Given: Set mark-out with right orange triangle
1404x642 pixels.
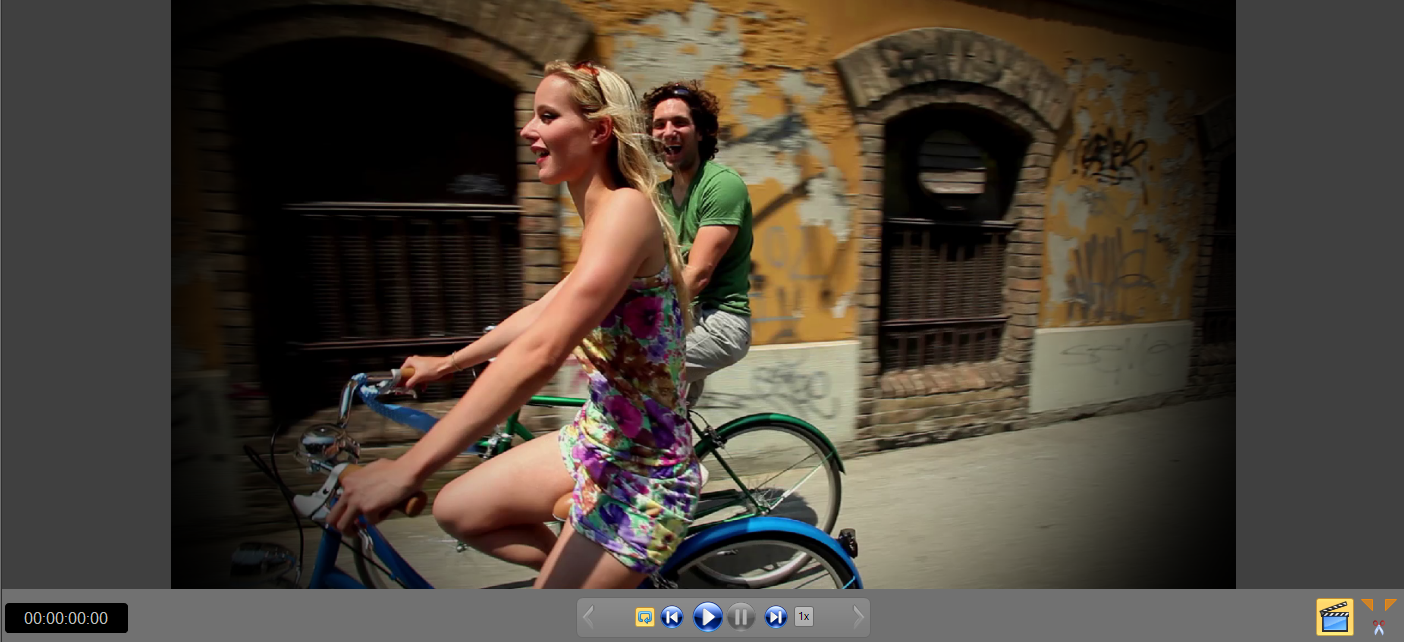Looking at the screenshot, I should pyautogui.click(x=1390, y=605).
